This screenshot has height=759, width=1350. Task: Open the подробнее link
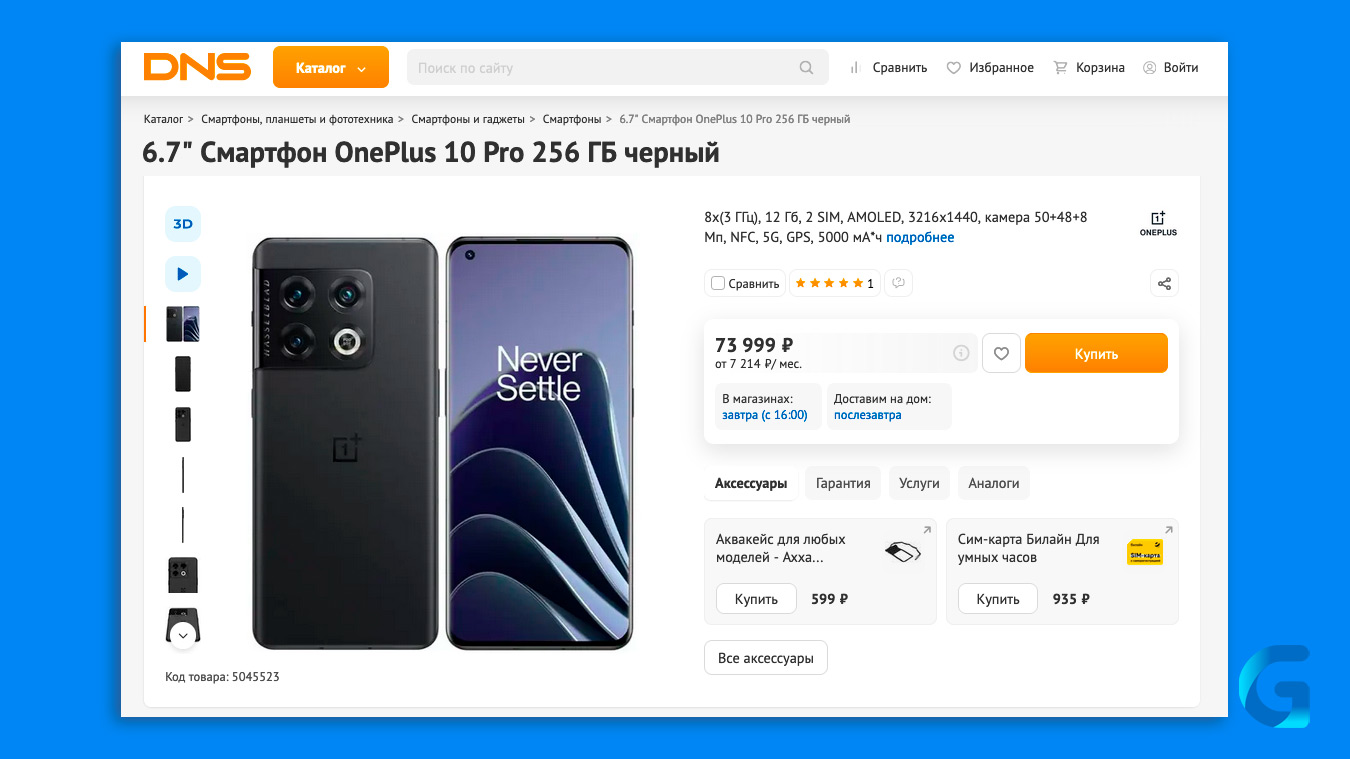(x=920, y=238)
